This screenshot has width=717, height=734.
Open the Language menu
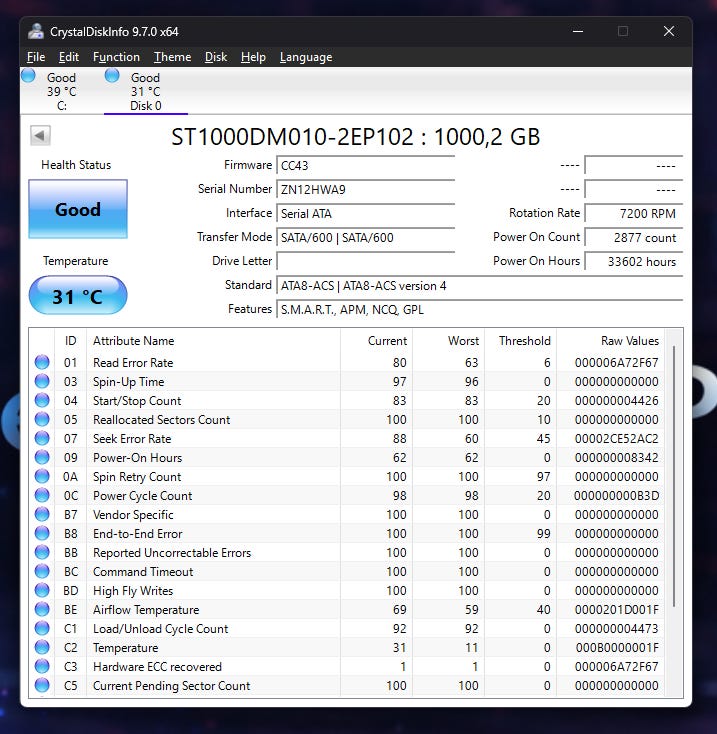(306, 57)
